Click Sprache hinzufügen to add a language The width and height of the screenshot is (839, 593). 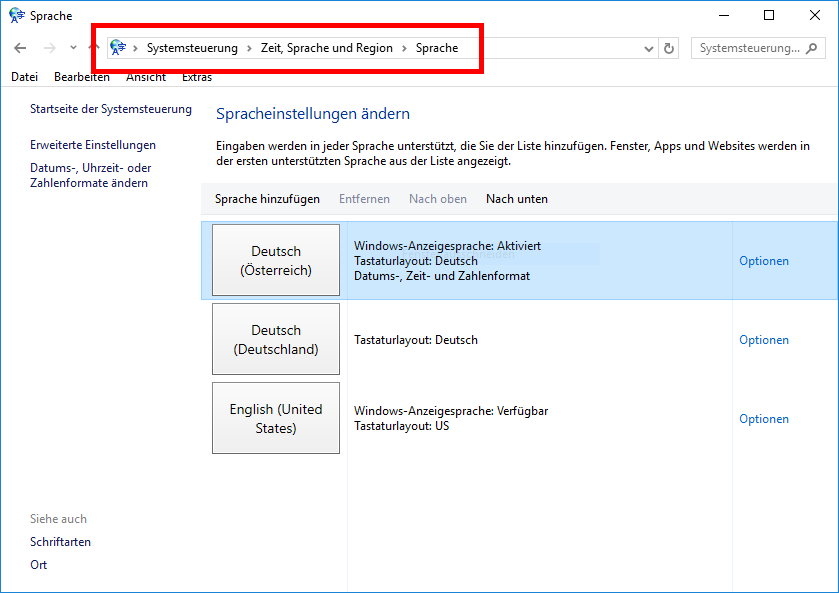tap(266, 198)
